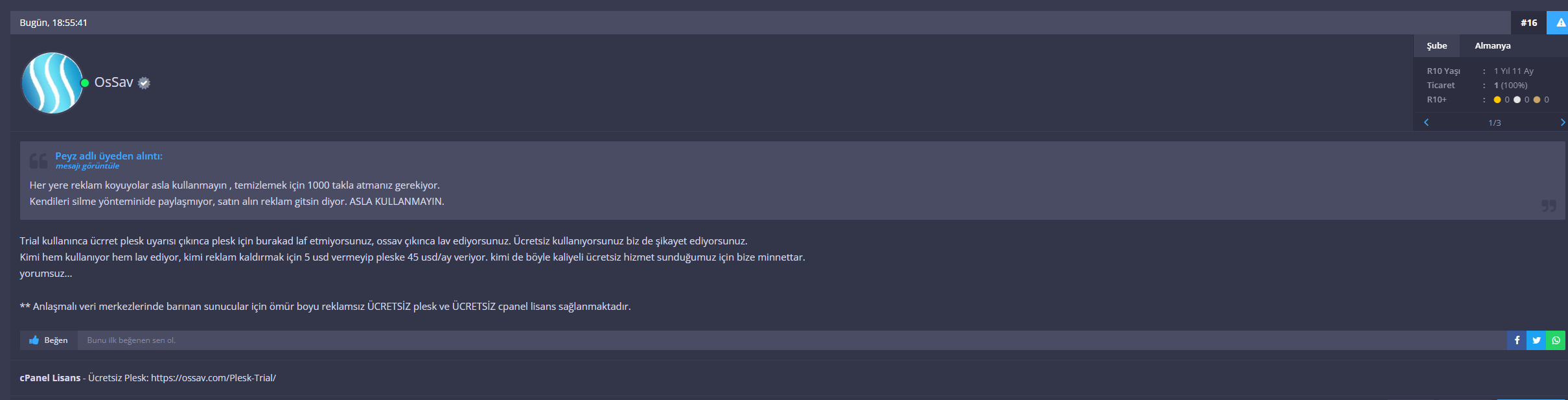Share post via WhatsApp icon
Image resolution: width=1568 pixels, height=400 pixels.
pyautogui.click(x=1556, y=340)
